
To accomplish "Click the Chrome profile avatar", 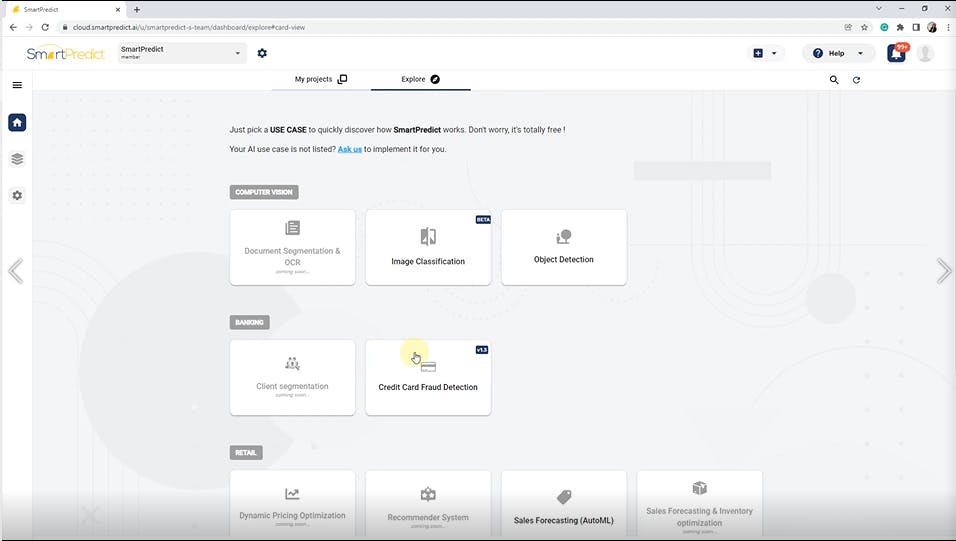I will click(x=932, y=27).
